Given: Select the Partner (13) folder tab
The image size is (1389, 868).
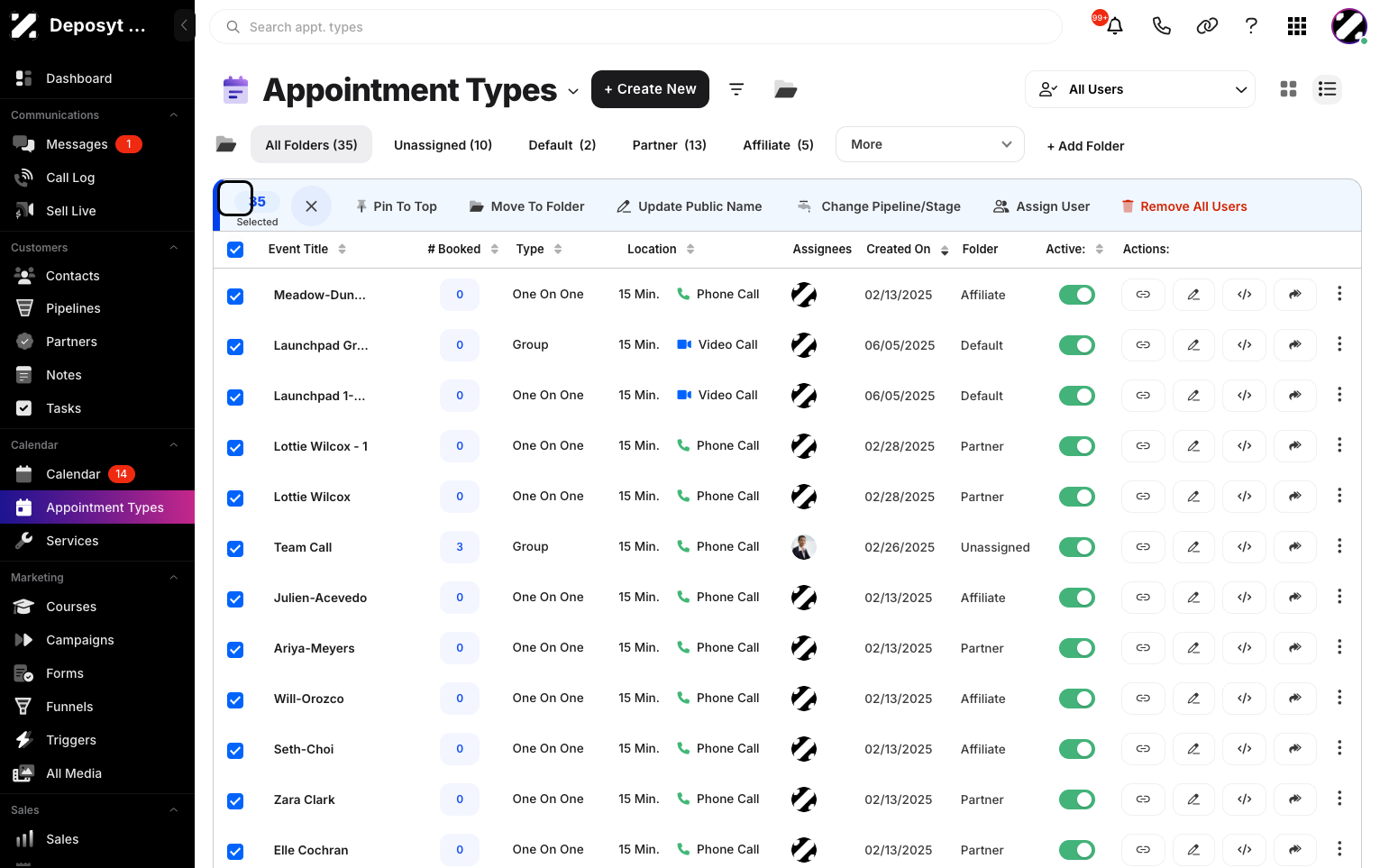Looking at the screenshot, I should pos(670,145).
